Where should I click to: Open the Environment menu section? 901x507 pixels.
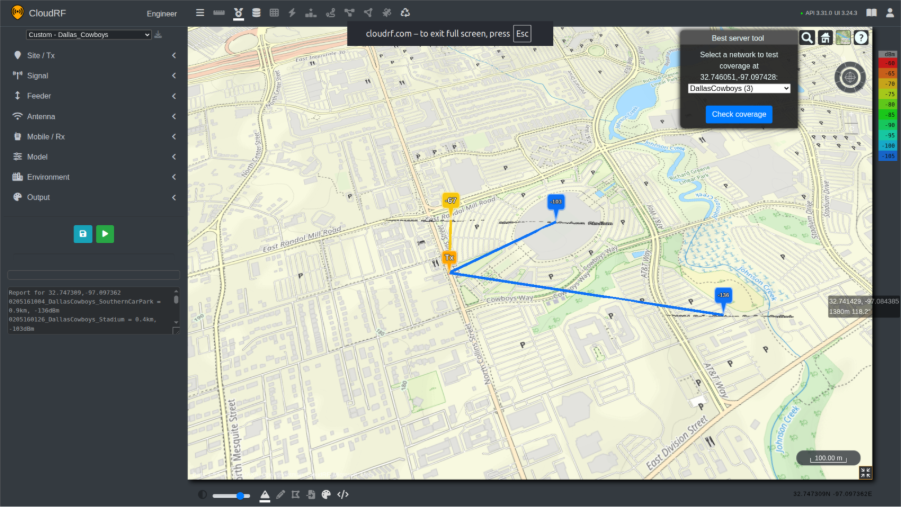[94, 177]
